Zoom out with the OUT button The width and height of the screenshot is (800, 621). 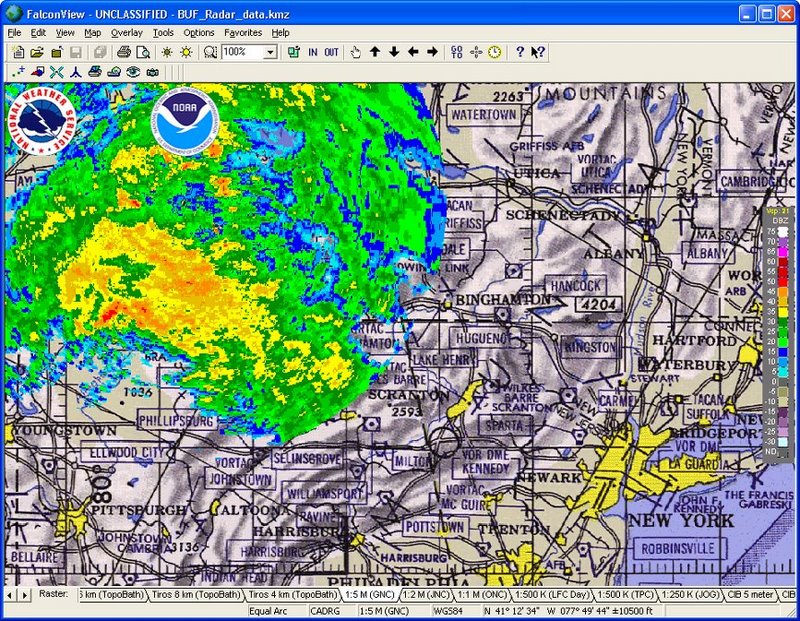330,51
